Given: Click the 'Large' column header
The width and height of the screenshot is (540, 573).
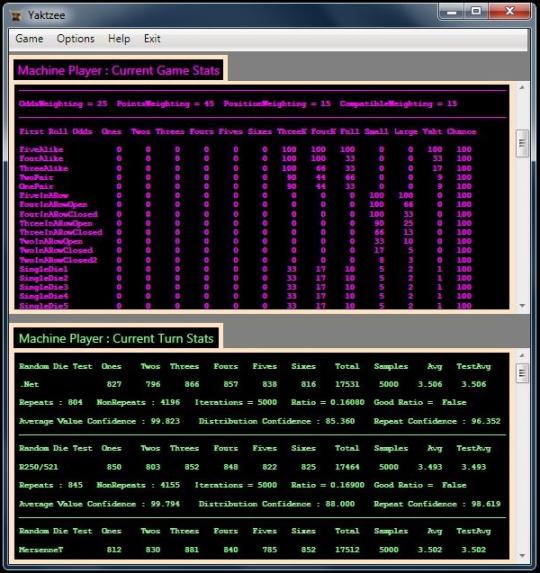Looking at the screenshot, I should (406, 131).
